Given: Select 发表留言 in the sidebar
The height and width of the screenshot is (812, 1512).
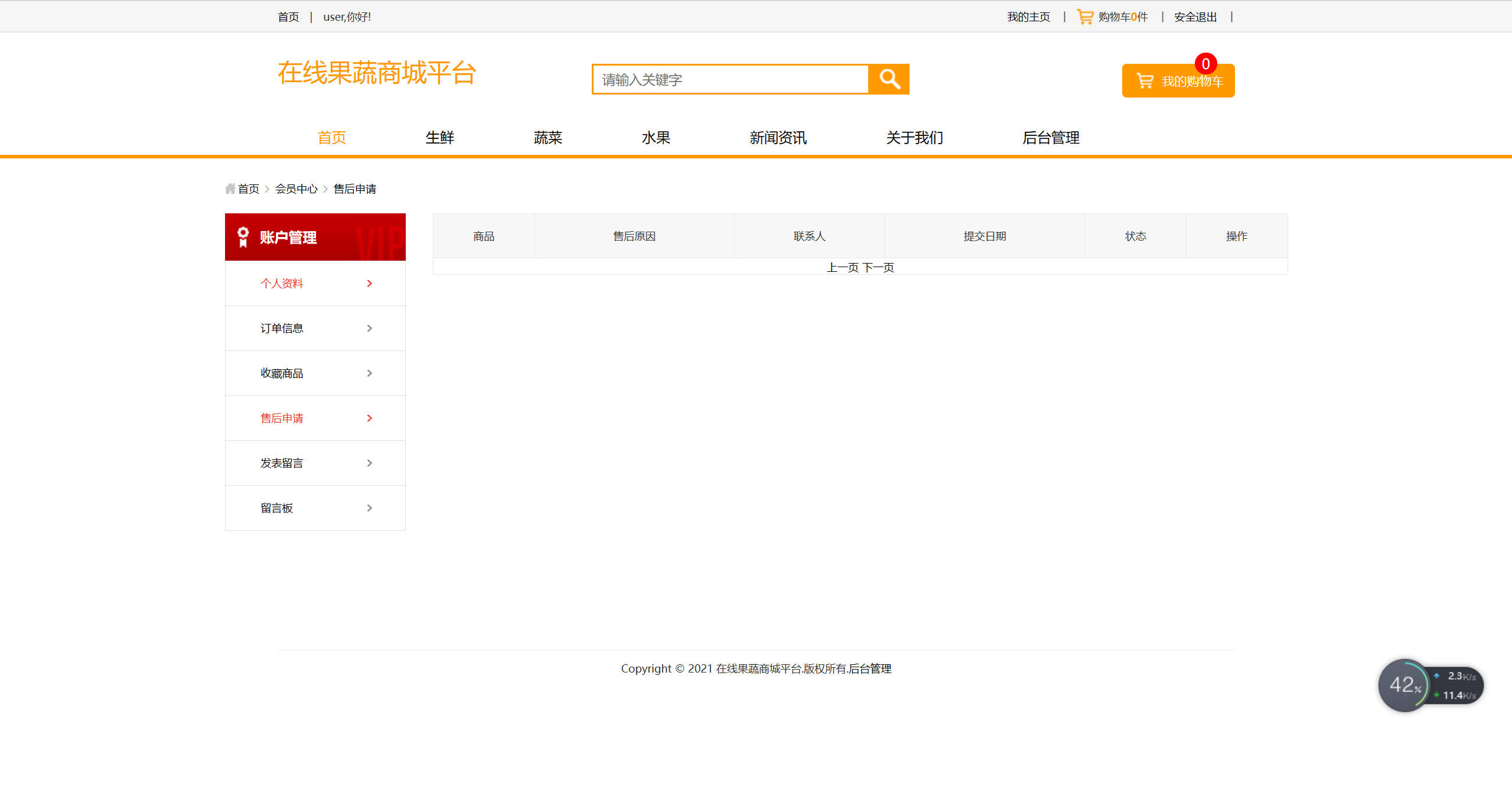Looking at the screenshot, I should pyautogui.click(x=282, y=463).
